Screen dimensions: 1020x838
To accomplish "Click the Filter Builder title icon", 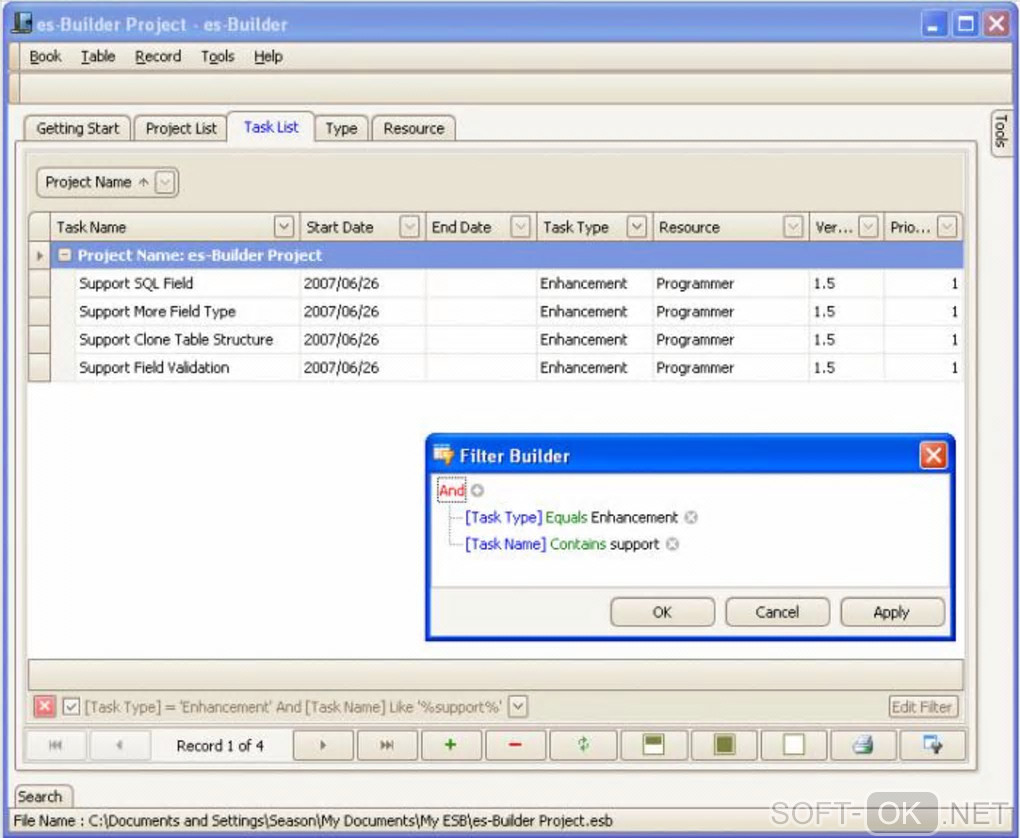I will tap(444, 455).
